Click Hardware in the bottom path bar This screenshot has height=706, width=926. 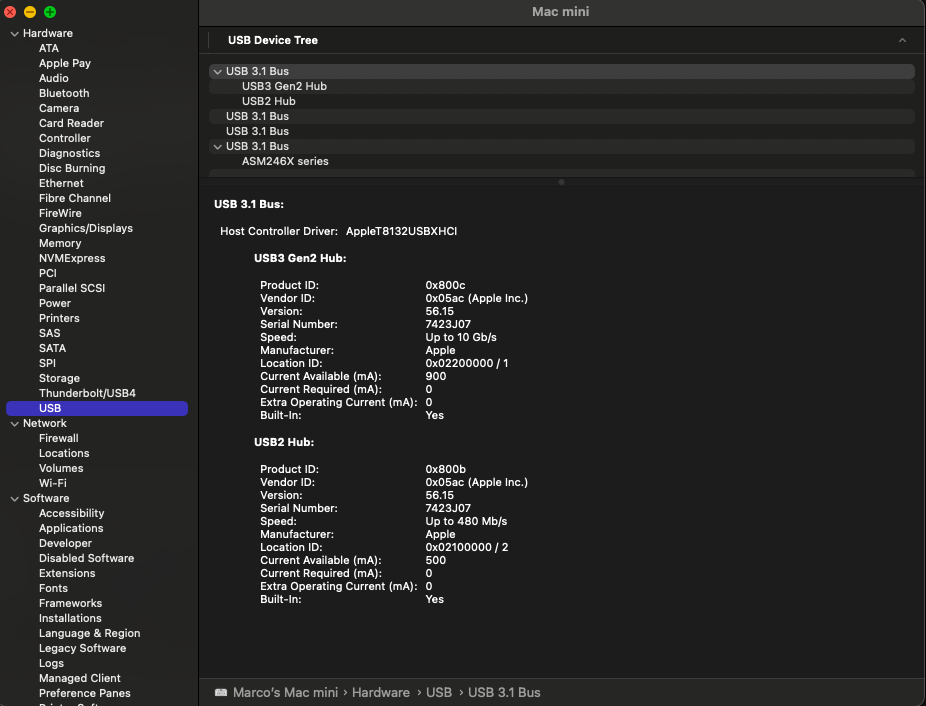[x=381, y=692]
